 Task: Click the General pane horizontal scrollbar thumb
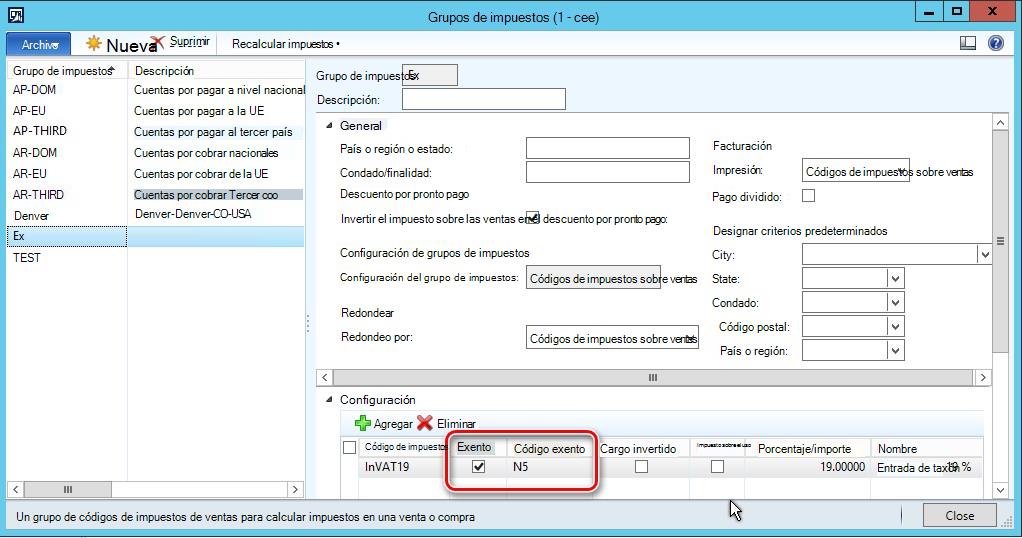pos(652,378)
